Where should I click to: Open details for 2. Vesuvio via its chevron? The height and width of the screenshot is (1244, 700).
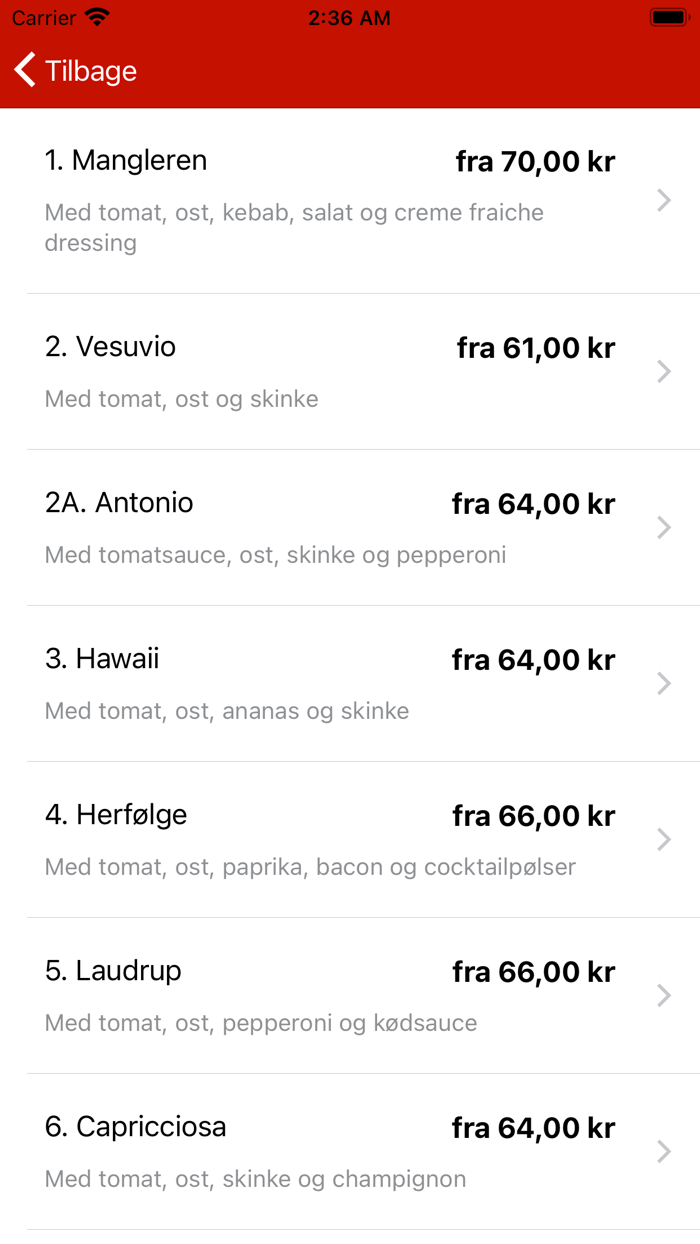663,371
